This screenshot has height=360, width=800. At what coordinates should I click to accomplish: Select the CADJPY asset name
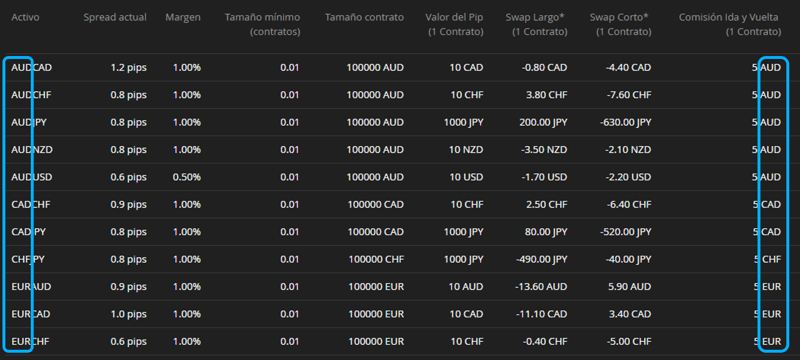coord(29,232)
